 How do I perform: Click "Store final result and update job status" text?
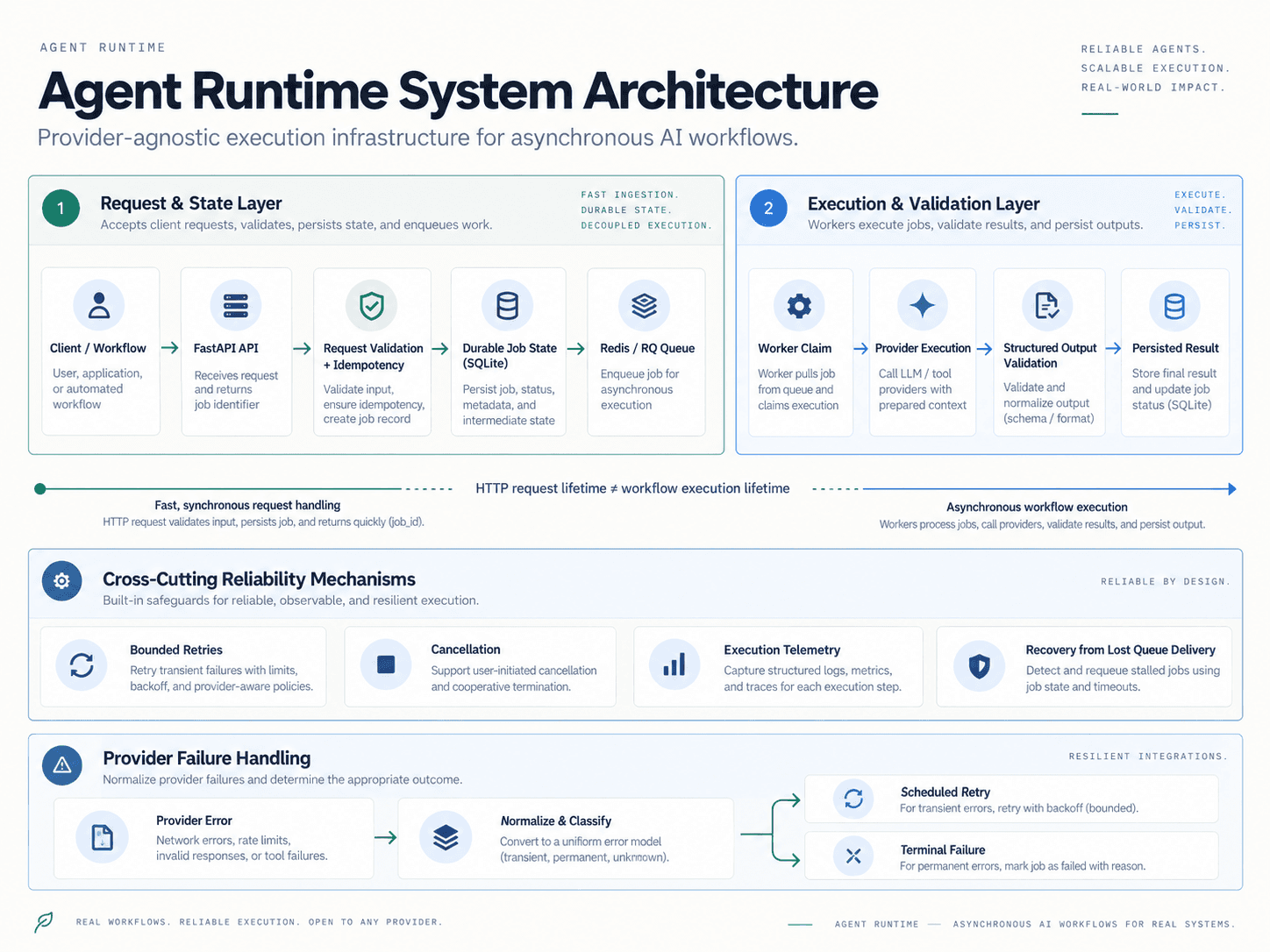pos(1174,389)
